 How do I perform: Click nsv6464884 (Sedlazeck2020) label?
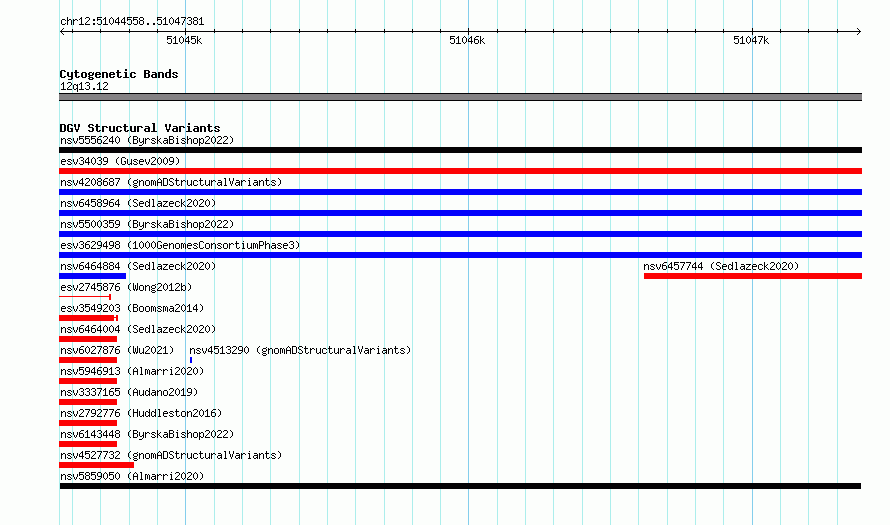(138, 266)
